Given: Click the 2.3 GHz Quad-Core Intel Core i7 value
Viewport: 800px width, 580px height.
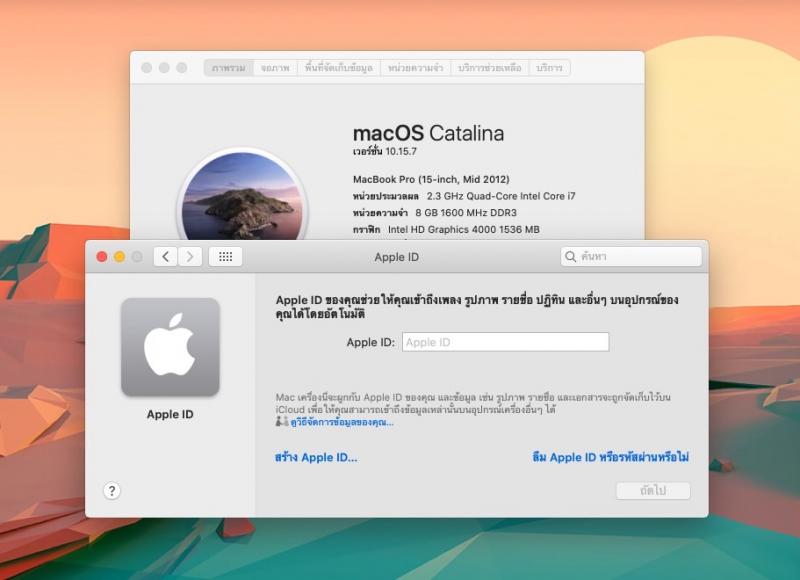Looking at the screenshot, I should tap(501, 196).
